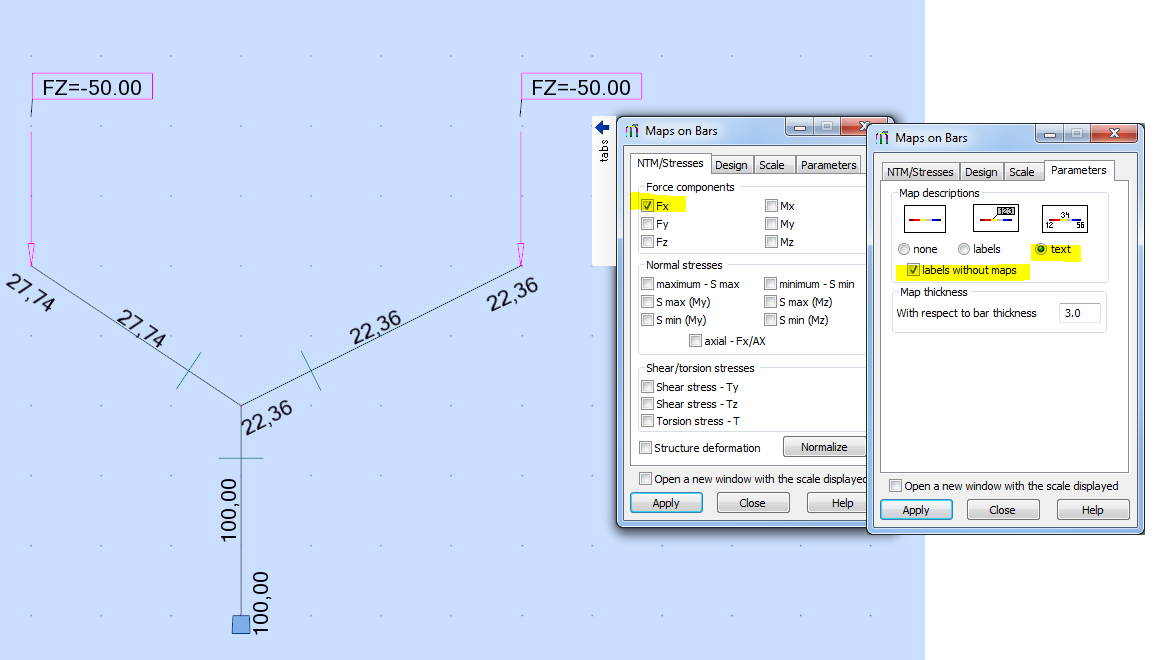Click the blue arrow on the tabs sidebar
The width and height of the screenshot is (1159, 660).
[x=601, y=127]
